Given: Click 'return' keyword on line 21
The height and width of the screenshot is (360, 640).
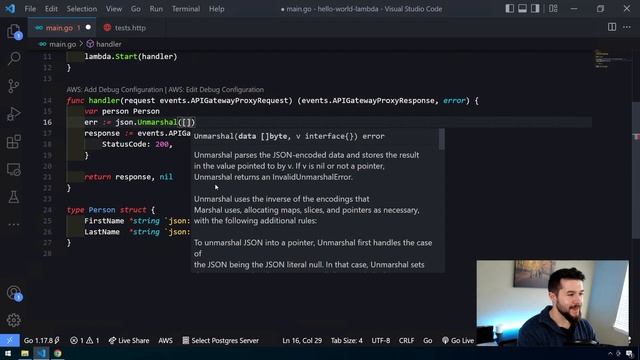Looking at the screenshot, I should point(98,177).
